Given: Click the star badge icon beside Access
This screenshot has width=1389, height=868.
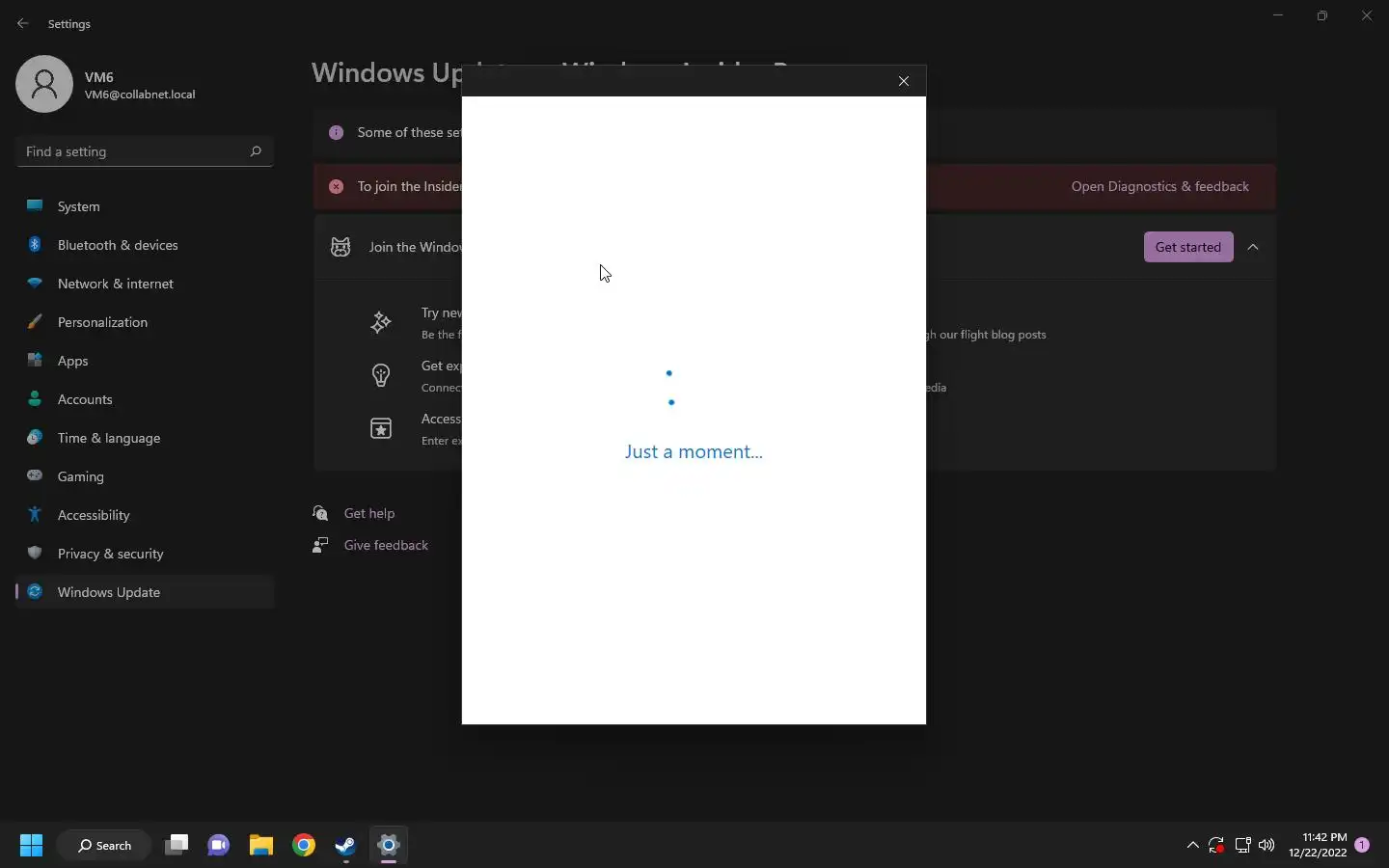Looking at the screenshot, I should (381, 428).
